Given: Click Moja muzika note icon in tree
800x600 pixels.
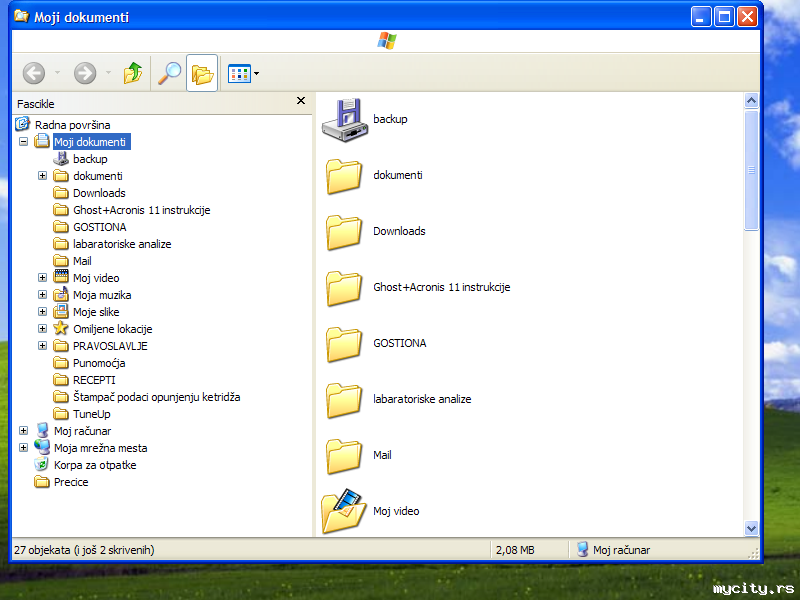Looking at the screenshot, I should click(x=61, y=294).
